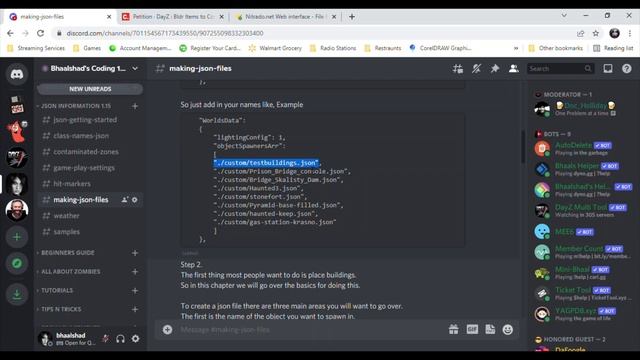Toggle notification settings bell in header
This screenshot has height=360, width=640.
point(476,69)
